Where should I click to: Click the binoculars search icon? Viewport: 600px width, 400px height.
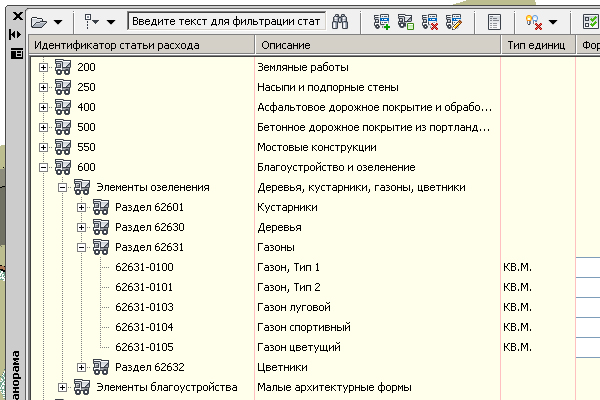click(340, 22)
